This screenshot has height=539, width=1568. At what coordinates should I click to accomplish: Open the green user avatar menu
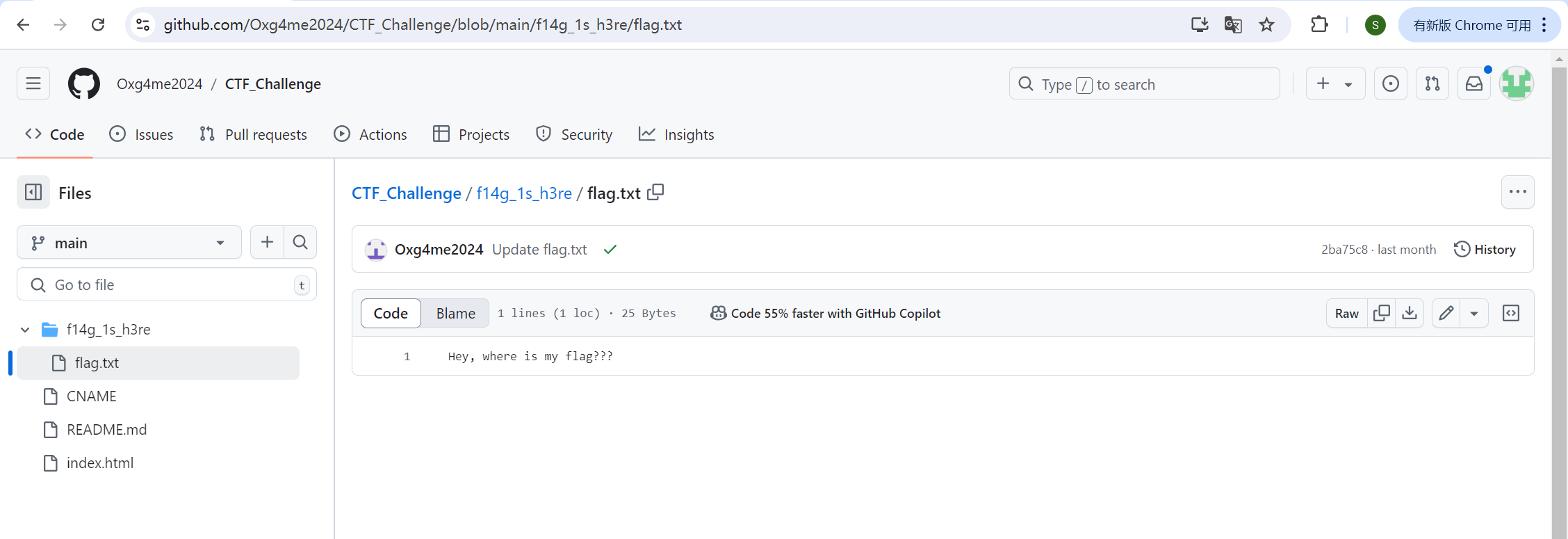tap(1517, 84)
